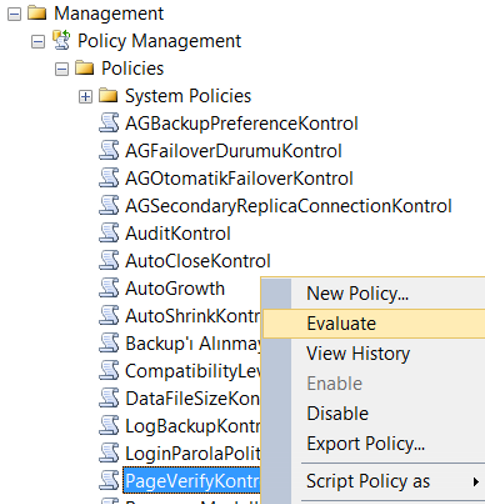Select the AGSecondaryReplicaConnectionKontrol policy

click(288, 206)
